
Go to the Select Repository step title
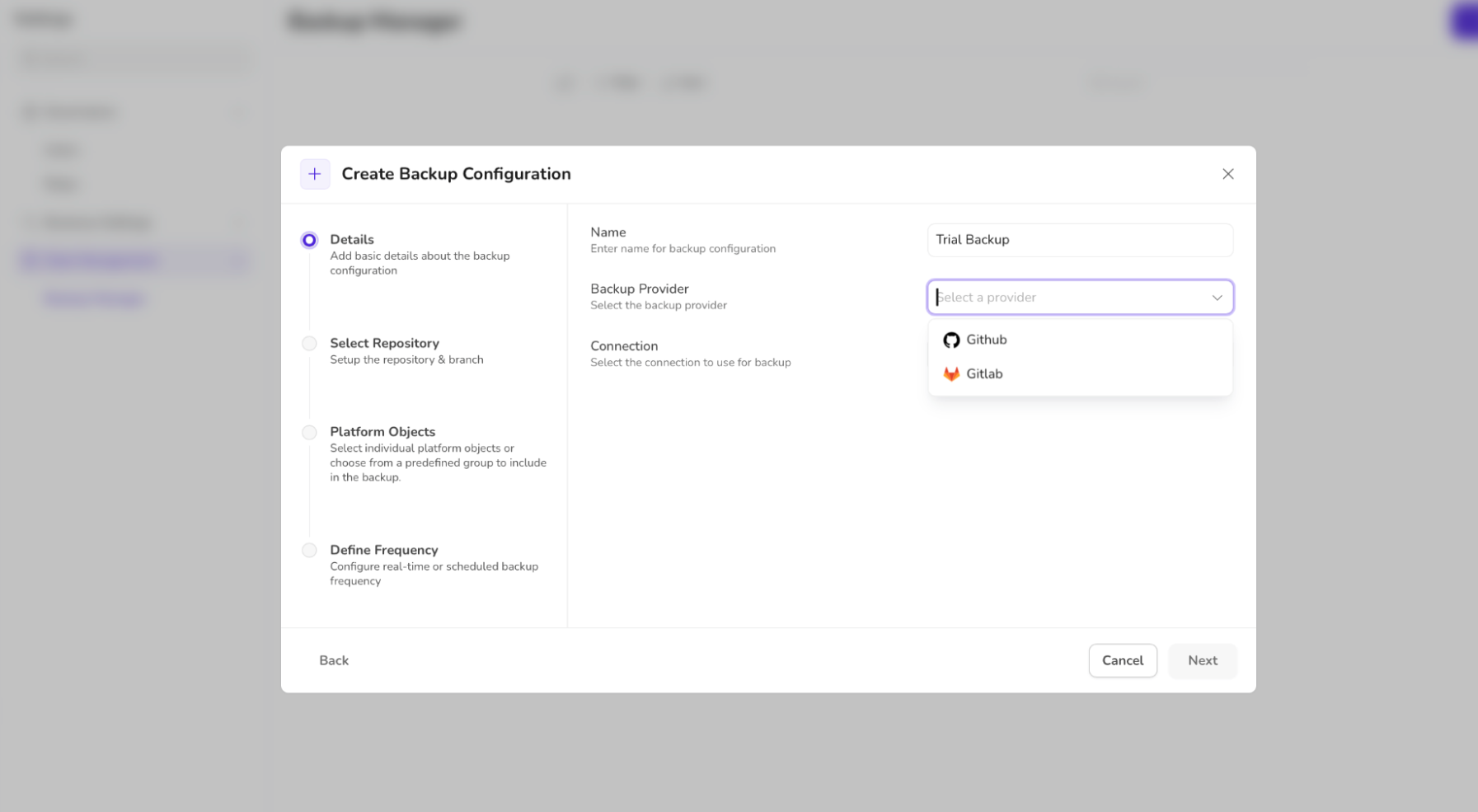click(384, 344)
